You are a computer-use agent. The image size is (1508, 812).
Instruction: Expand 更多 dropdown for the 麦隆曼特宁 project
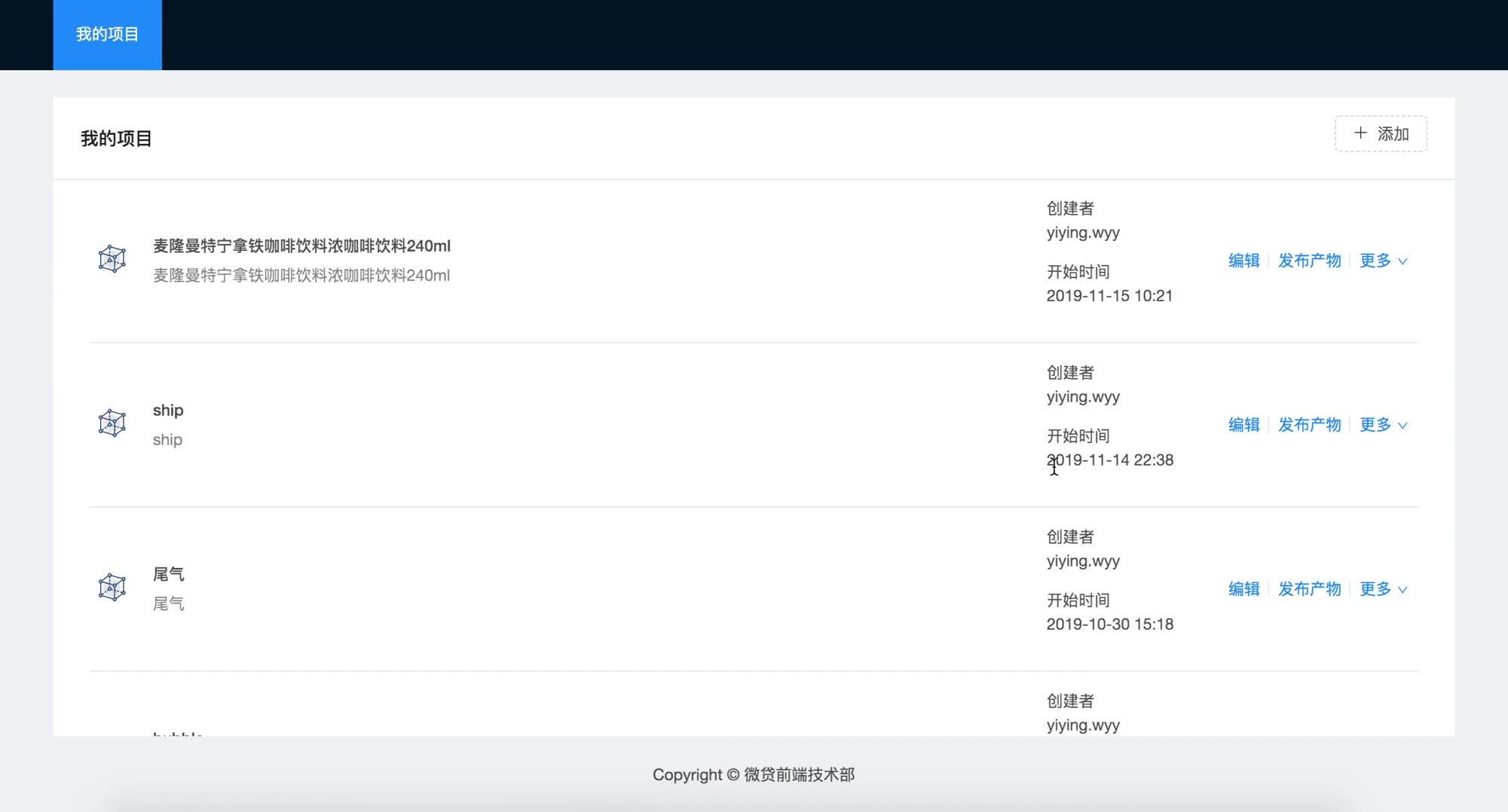1383,261
